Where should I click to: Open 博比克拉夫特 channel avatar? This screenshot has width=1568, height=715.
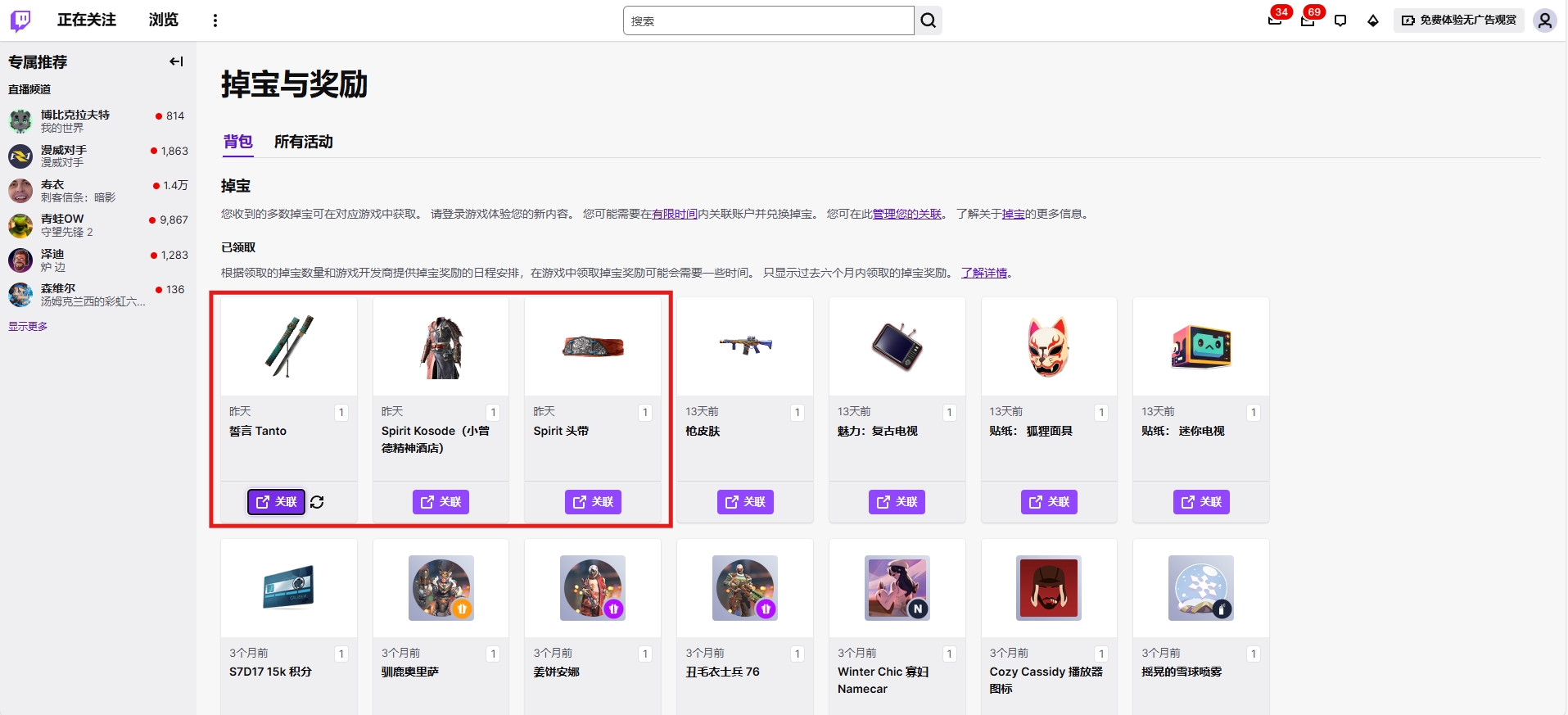coord(20,121)
